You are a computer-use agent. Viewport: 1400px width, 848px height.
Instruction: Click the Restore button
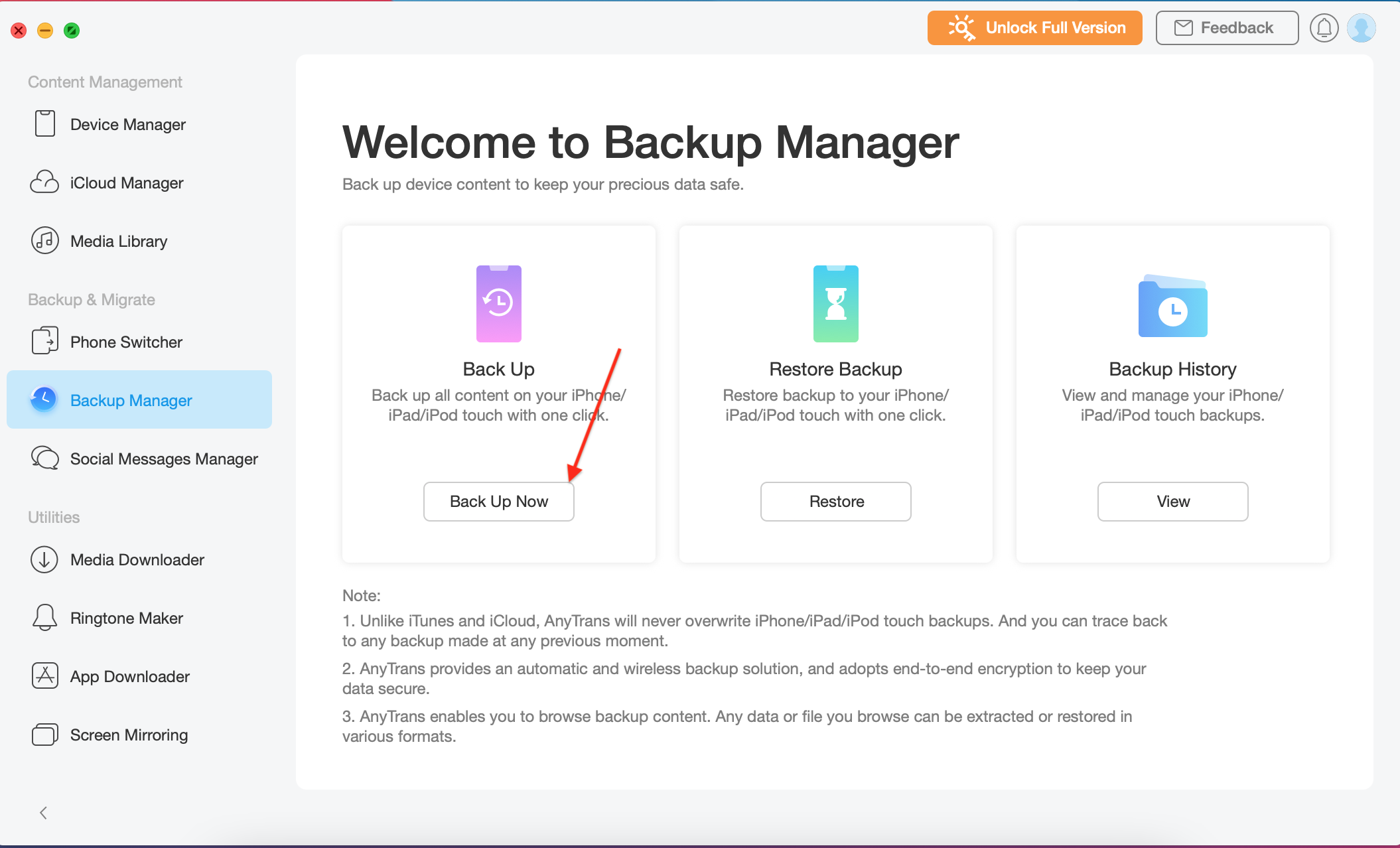[x=835, y=501]
